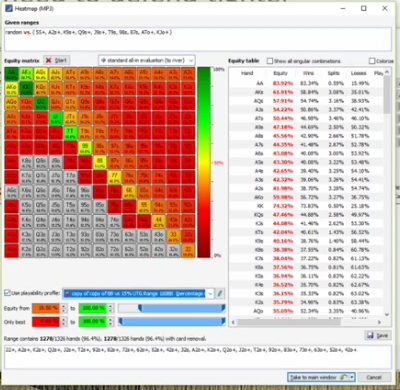
Task: Sort the table by the Hand column
Action: point(247,73)
